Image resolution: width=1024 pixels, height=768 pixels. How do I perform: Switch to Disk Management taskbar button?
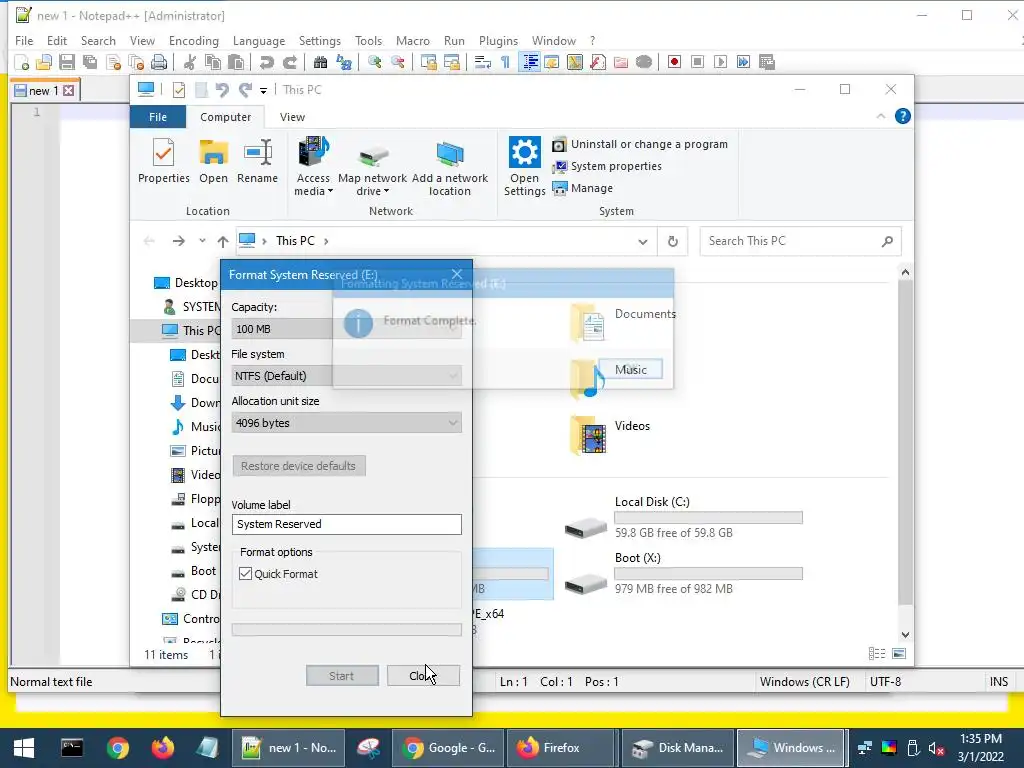(678, 748)
